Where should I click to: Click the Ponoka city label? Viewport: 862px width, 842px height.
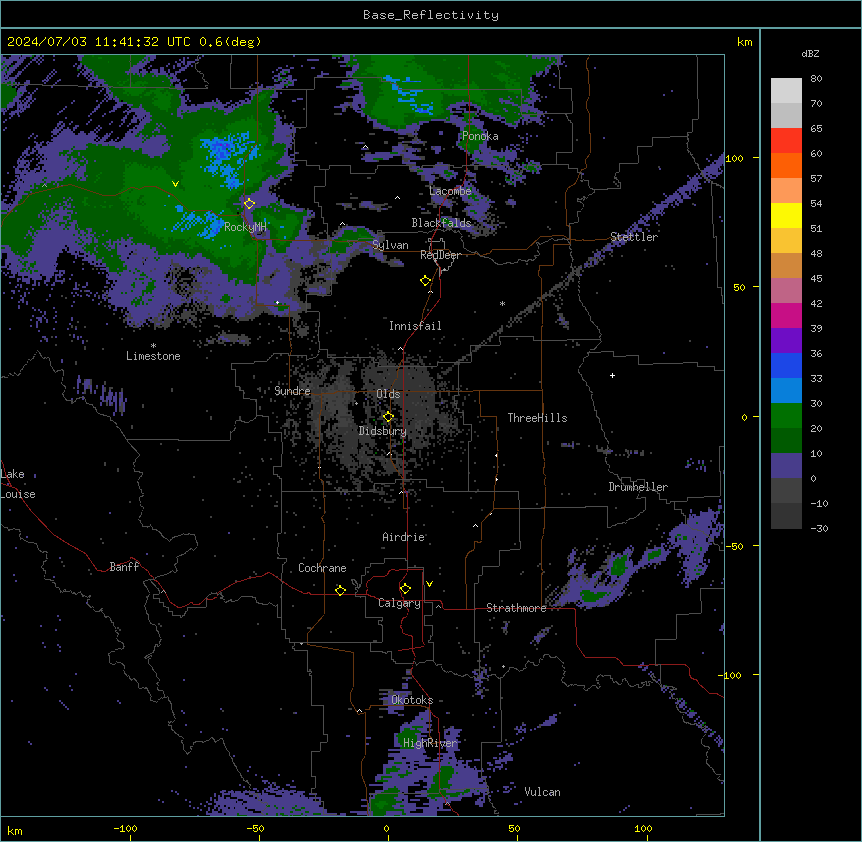pos(480,136)
